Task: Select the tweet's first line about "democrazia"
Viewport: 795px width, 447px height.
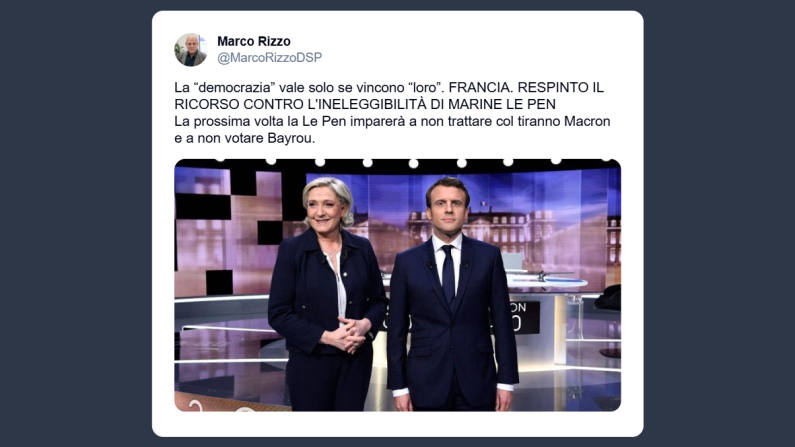Action: pyautogui.click(x=389, y=87)
